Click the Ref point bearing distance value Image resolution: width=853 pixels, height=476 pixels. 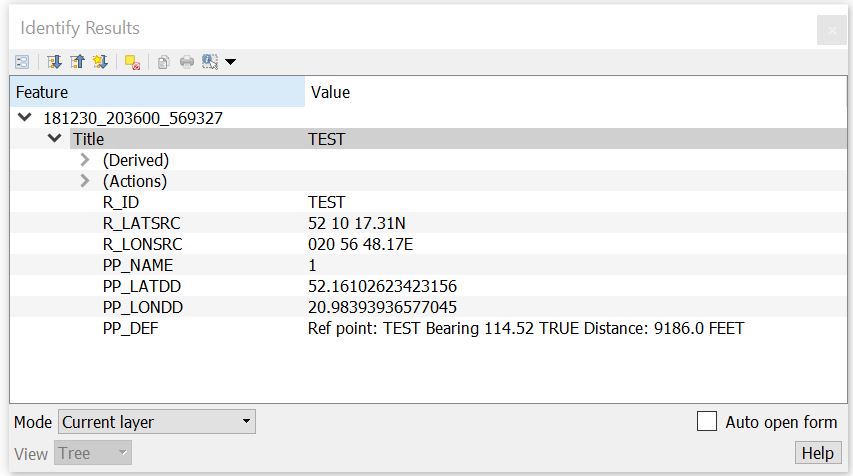pyautogui.click(x=526, y=328)
